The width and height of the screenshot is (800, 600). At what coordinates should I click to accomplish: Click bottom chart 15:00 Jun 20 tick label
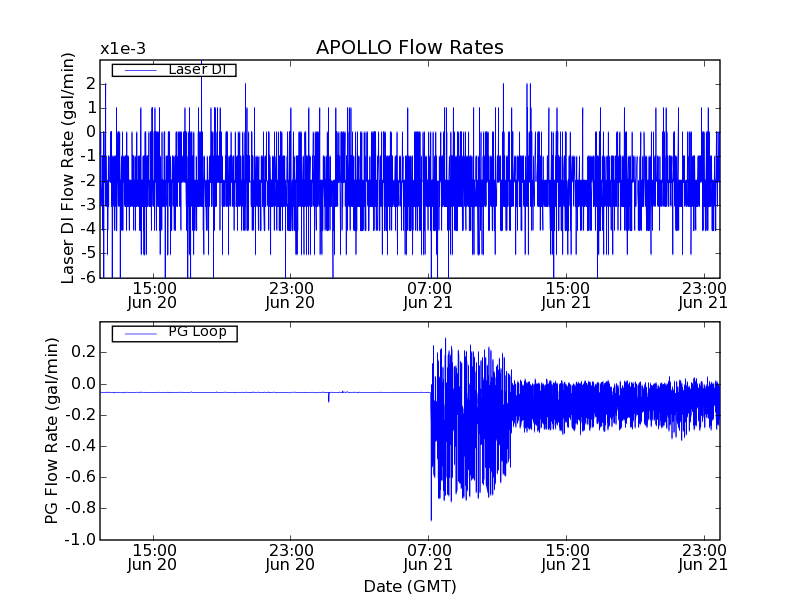152,558
